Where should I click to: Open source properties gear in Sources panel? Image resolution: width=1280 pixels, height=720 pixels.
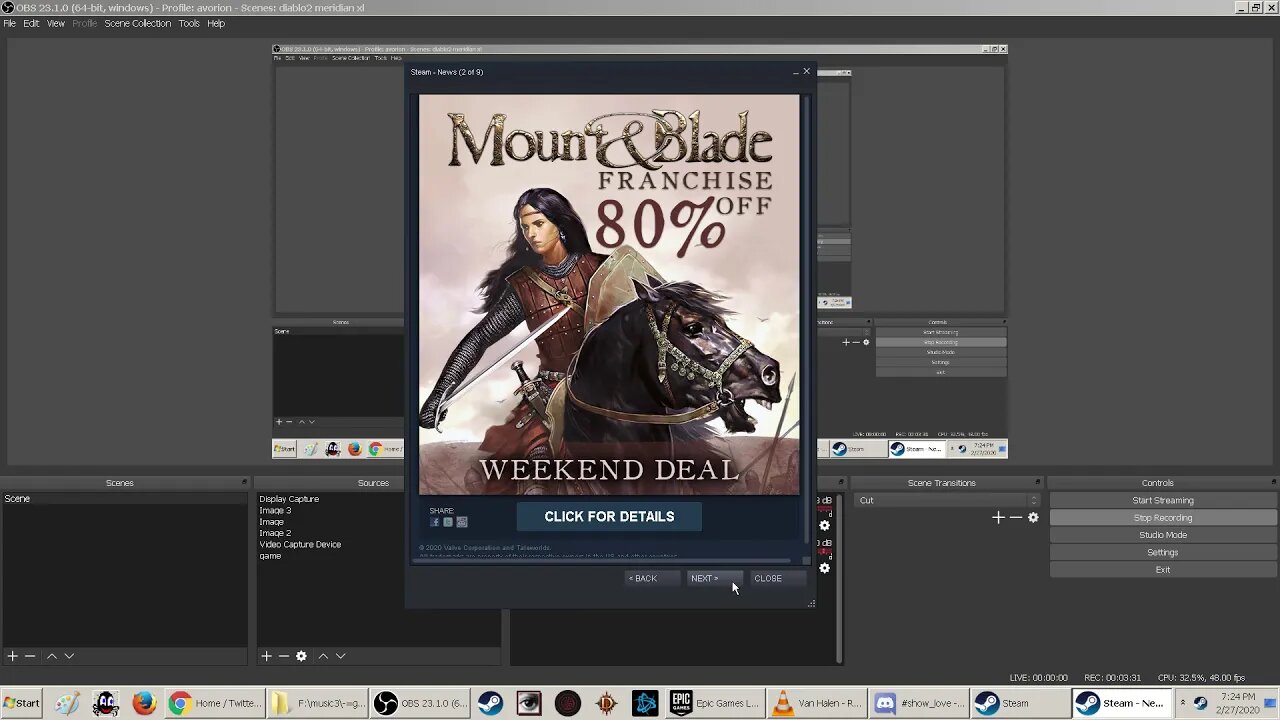301,656
